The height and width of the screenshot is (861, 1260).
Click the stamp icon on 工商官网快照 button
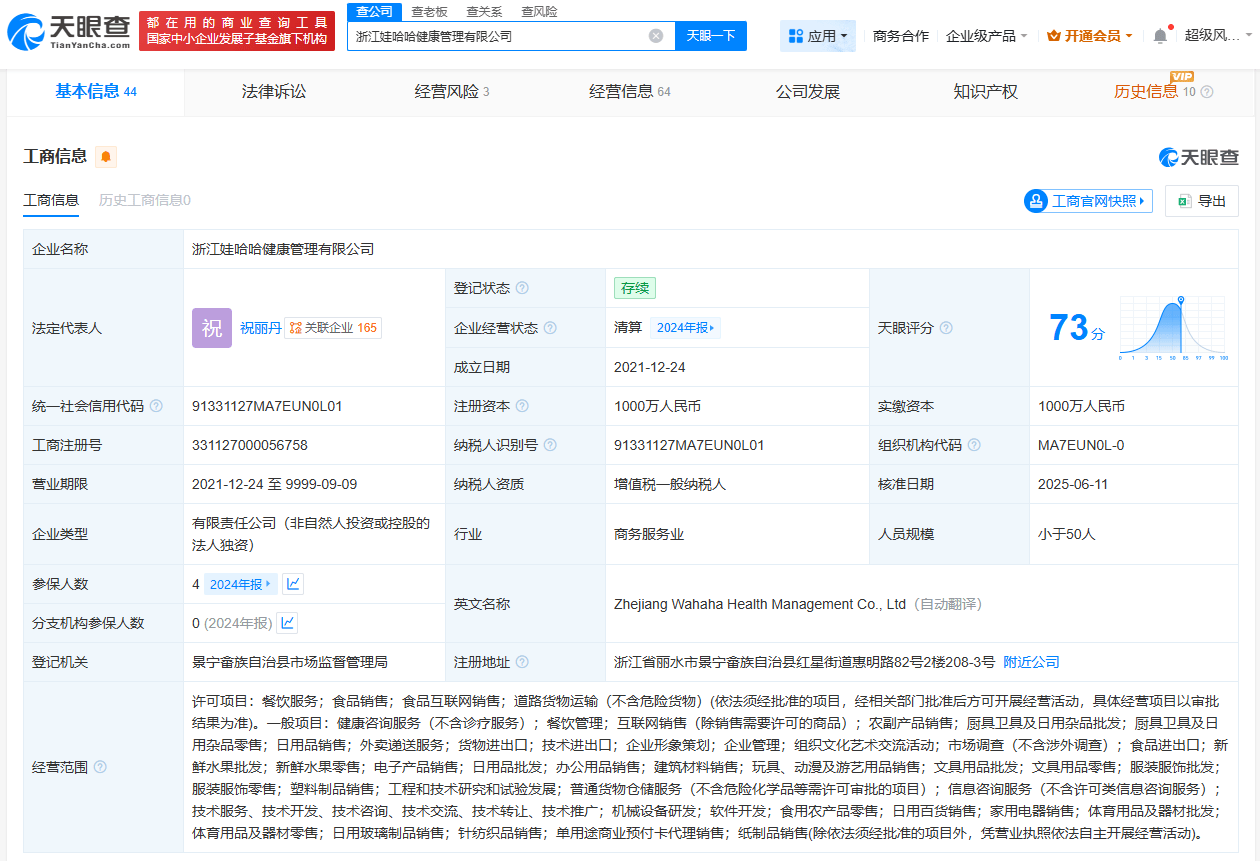(x=1034, y=200)
